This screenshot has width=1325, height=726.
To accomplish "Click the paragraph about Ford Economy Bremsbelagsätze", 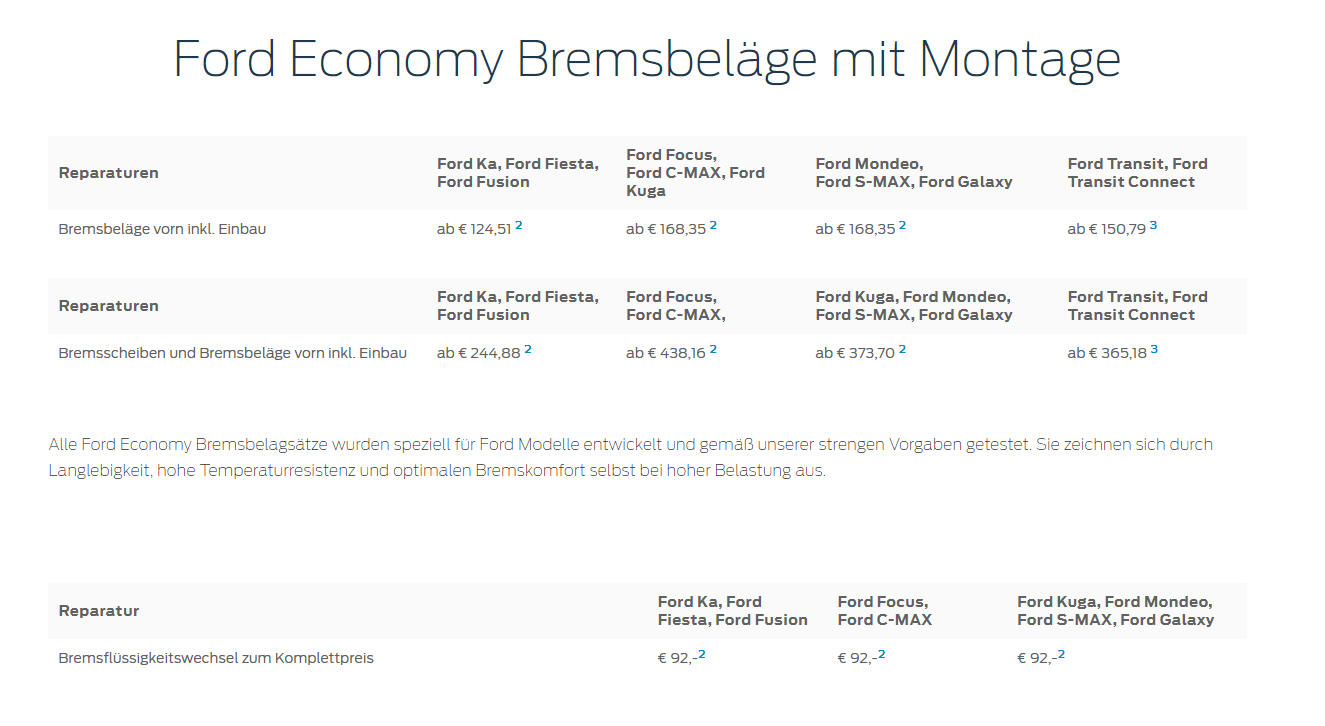I will 630,457.
